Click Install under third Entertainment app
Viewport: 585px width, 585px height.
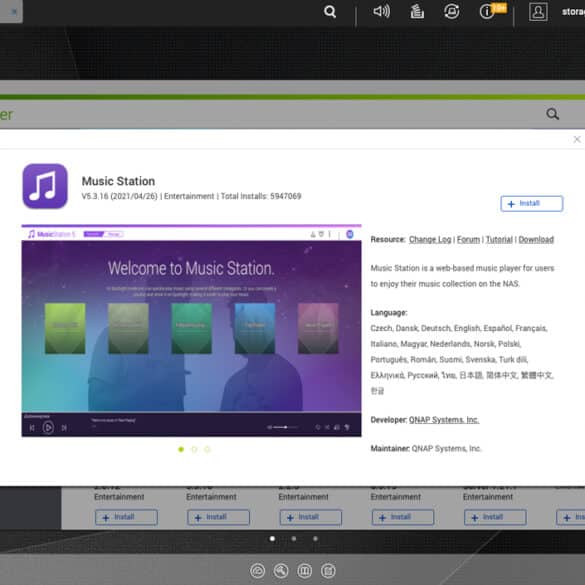coord(310,517)
